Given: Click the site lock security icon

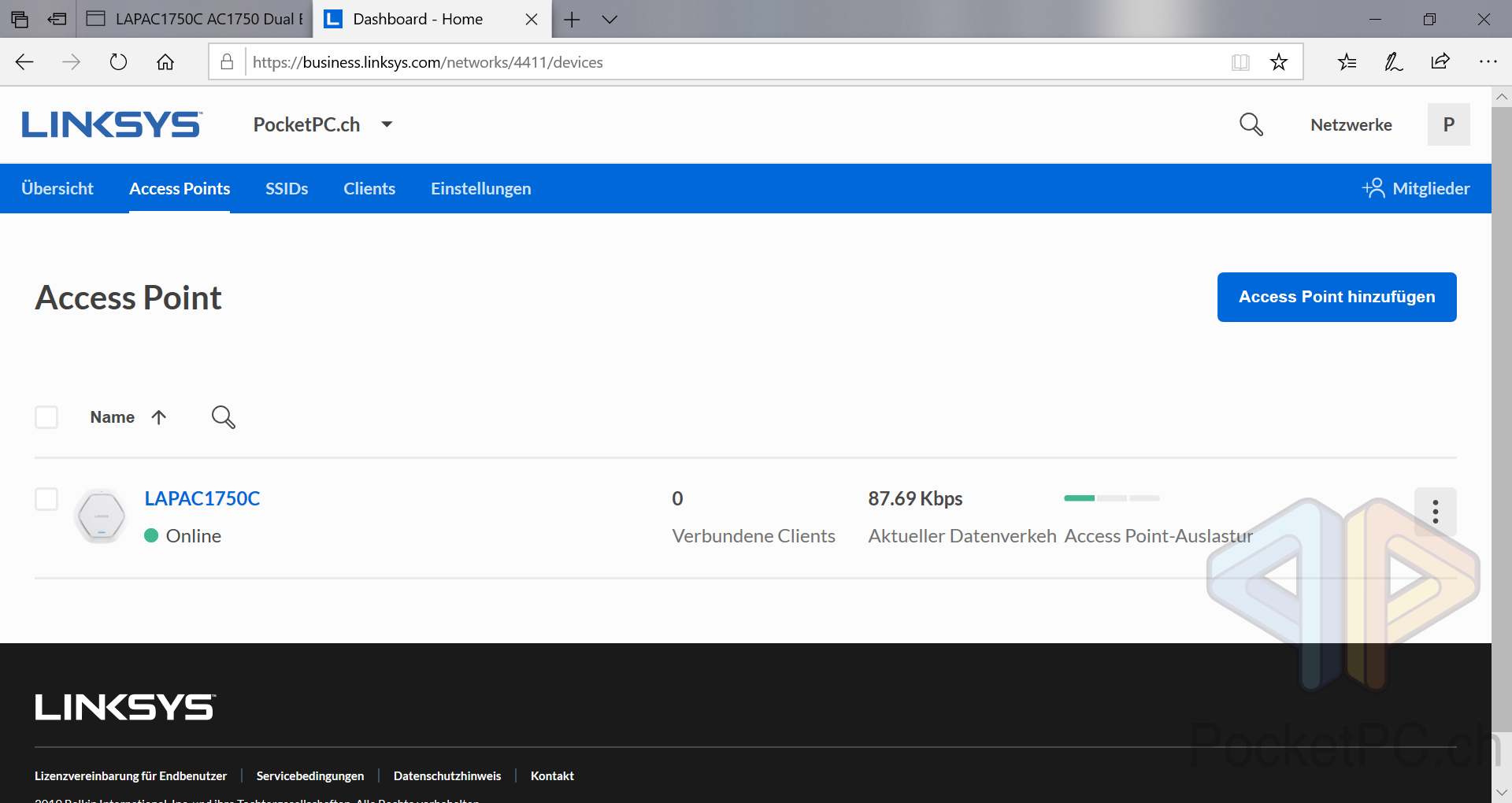Looking at the screenshot, I should point(227,62).
